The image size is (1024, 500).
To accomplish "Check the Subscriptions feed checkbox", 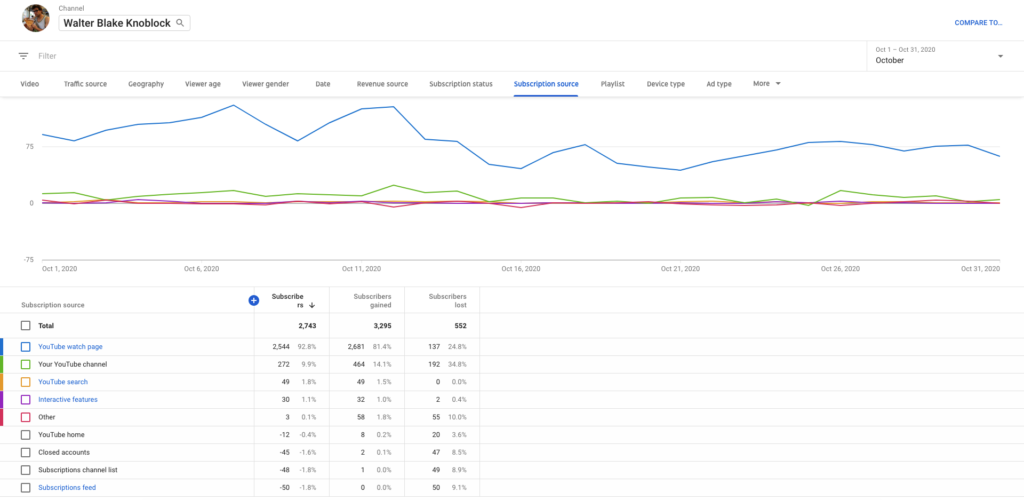I will pos(25,488).
